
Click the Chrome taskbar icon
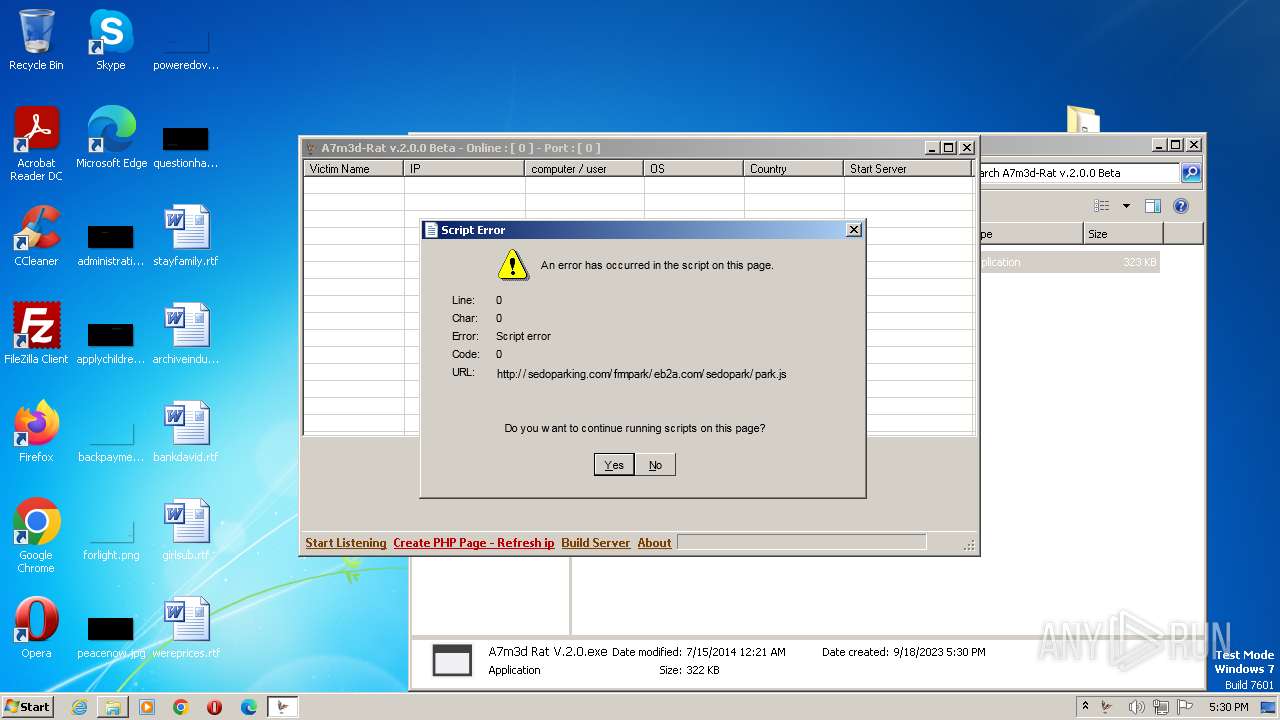(x=181, y=707)
